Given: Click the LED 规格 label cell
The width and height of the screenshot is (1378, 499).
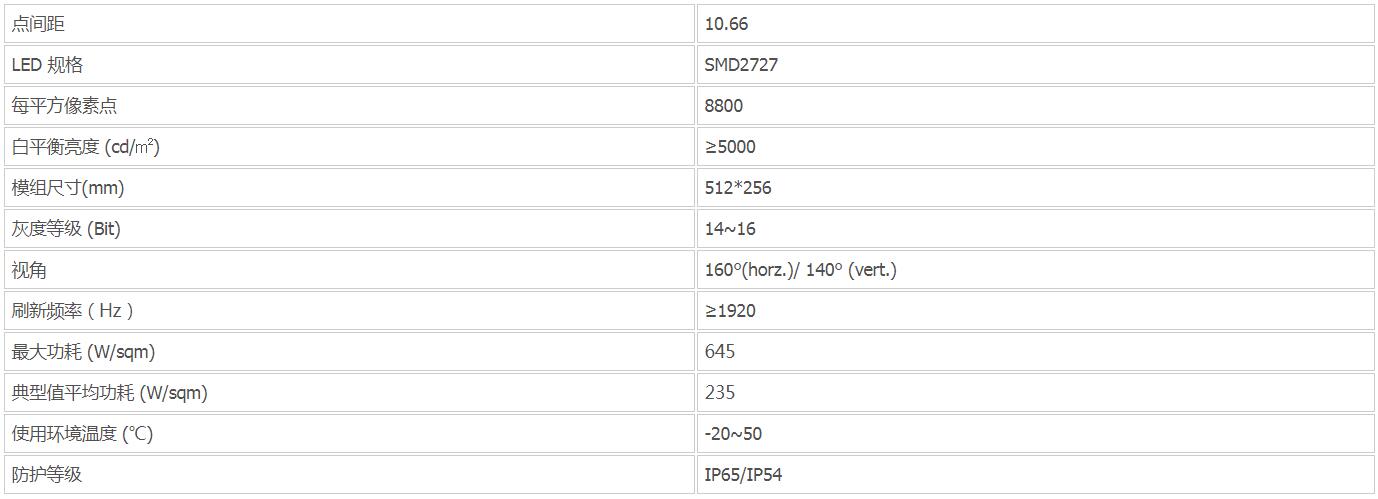Looking at the screenshot, I should (x=349, y=65).
